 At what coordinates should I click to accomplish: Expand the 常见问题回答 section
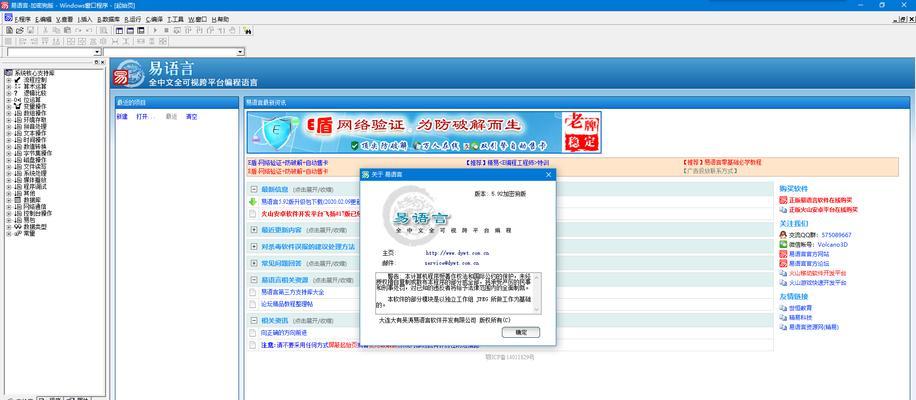tap(254, 263)
